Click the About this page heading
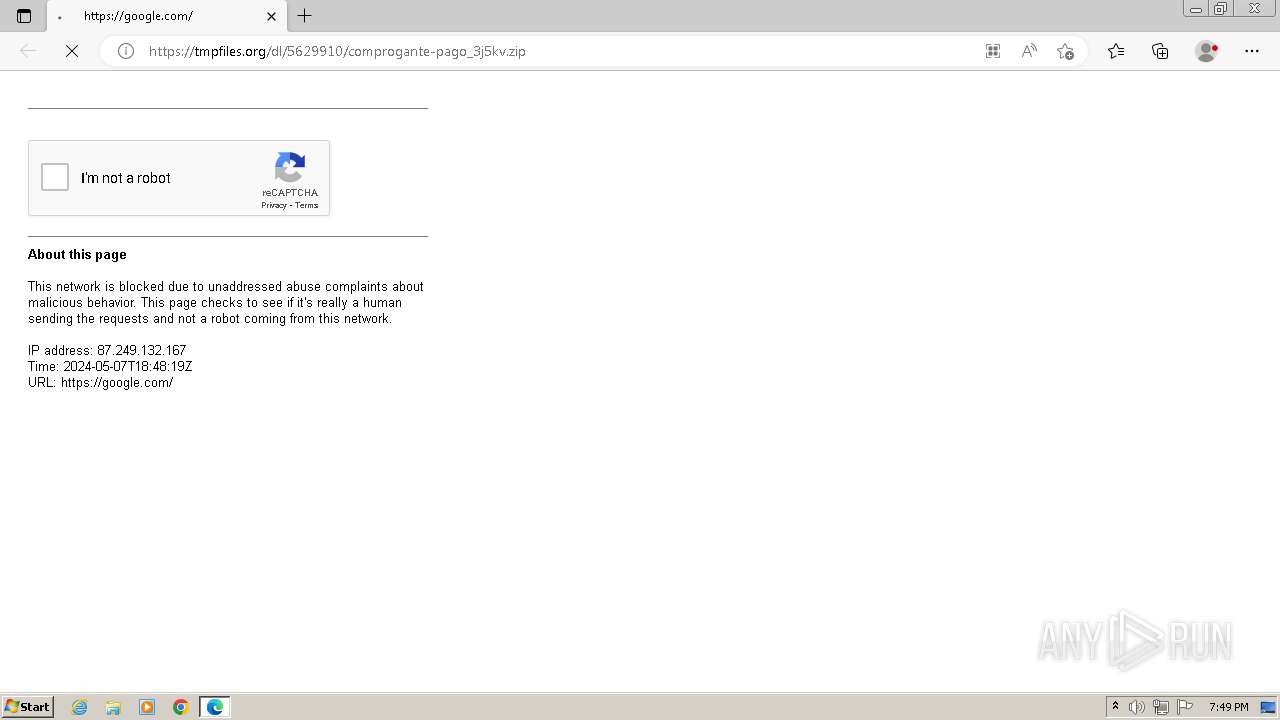The image size is (1280, 720). 77,255
